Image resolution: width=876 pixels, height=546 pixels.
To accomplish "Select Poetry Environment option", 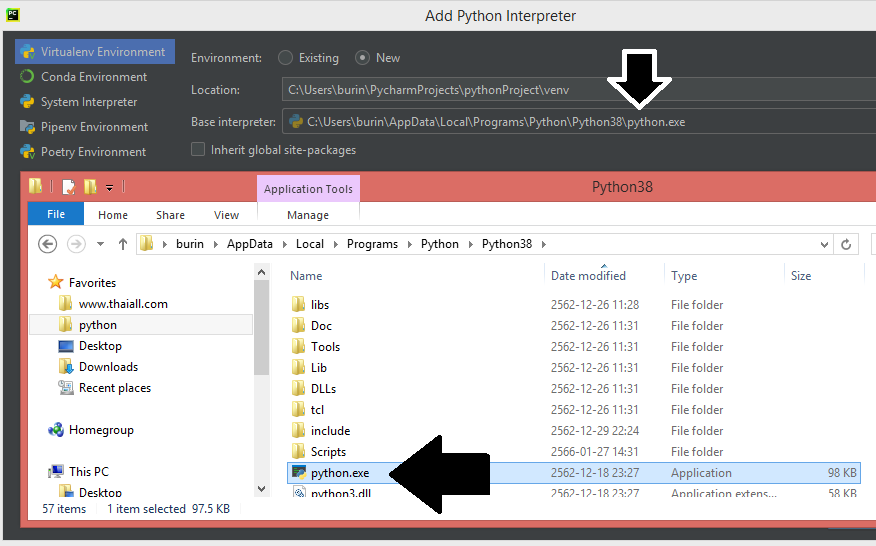I will 83,152.
